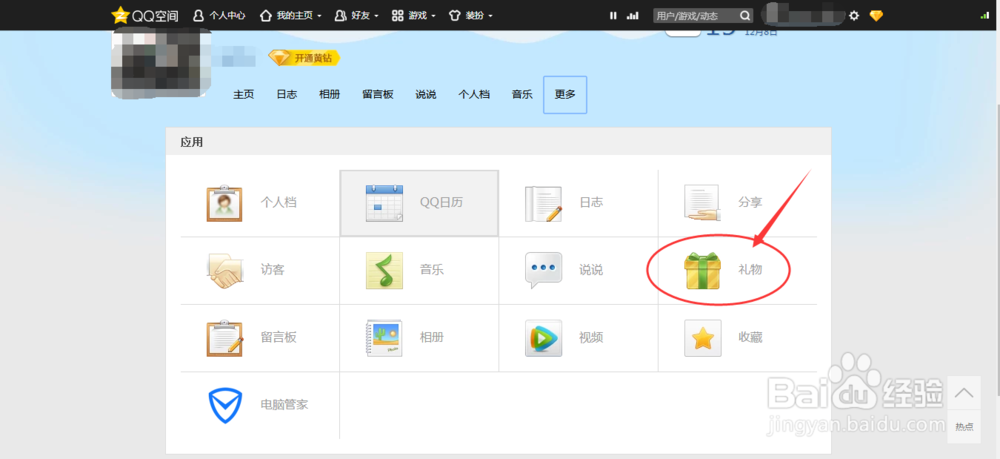The width and height of the screenshot is (1000, 459).
Task: Click the 收藏 text label
Action: tap(750, 337)
